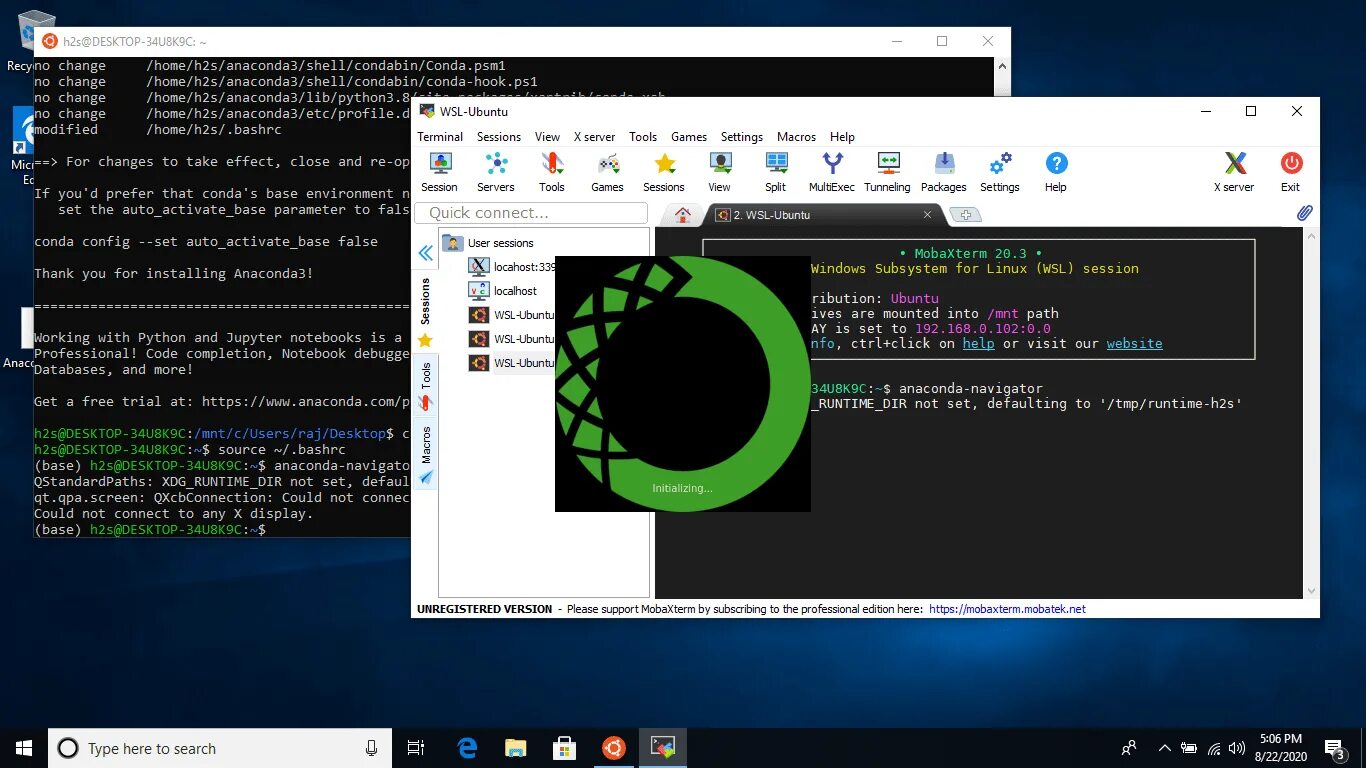This screenshot has height=768, width=1366.
Task: Open the Windows Start menu
Action: click(24, 748)
